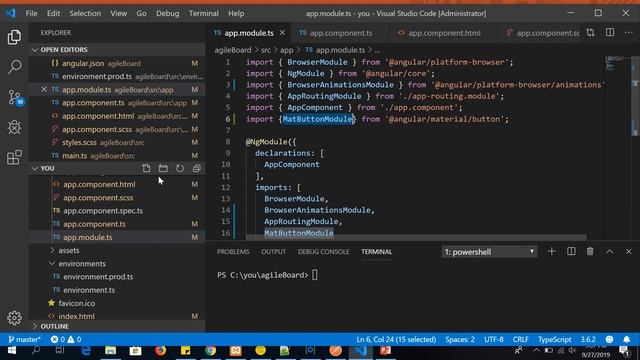Open styles.scss in Open Editors
The height and width of the screenshot is (360, 640).
117,142
